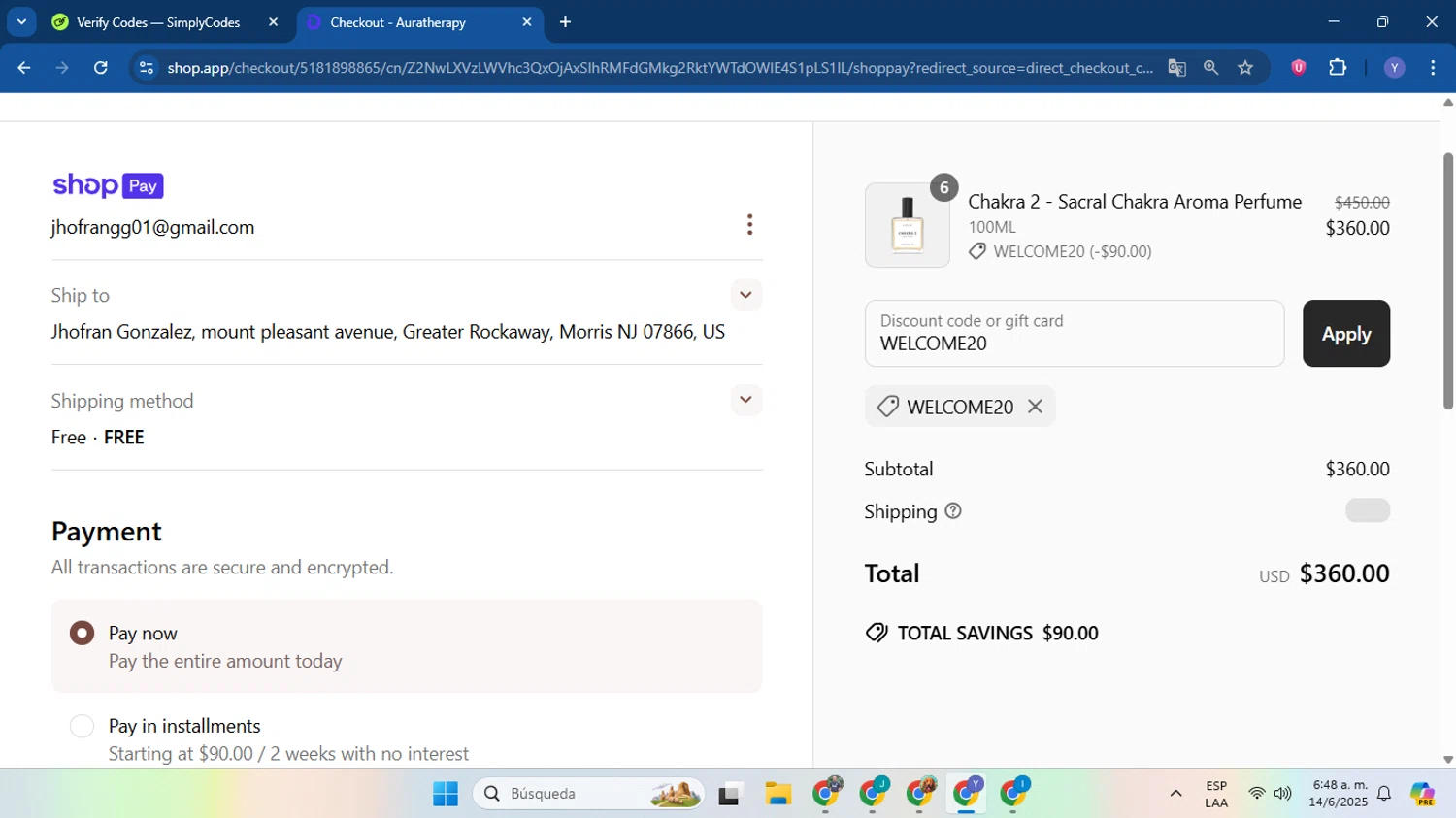Close the Checkout - Auratherapy tab
The width and height of the screenshot is (1456, 818).
pos(527,22)
